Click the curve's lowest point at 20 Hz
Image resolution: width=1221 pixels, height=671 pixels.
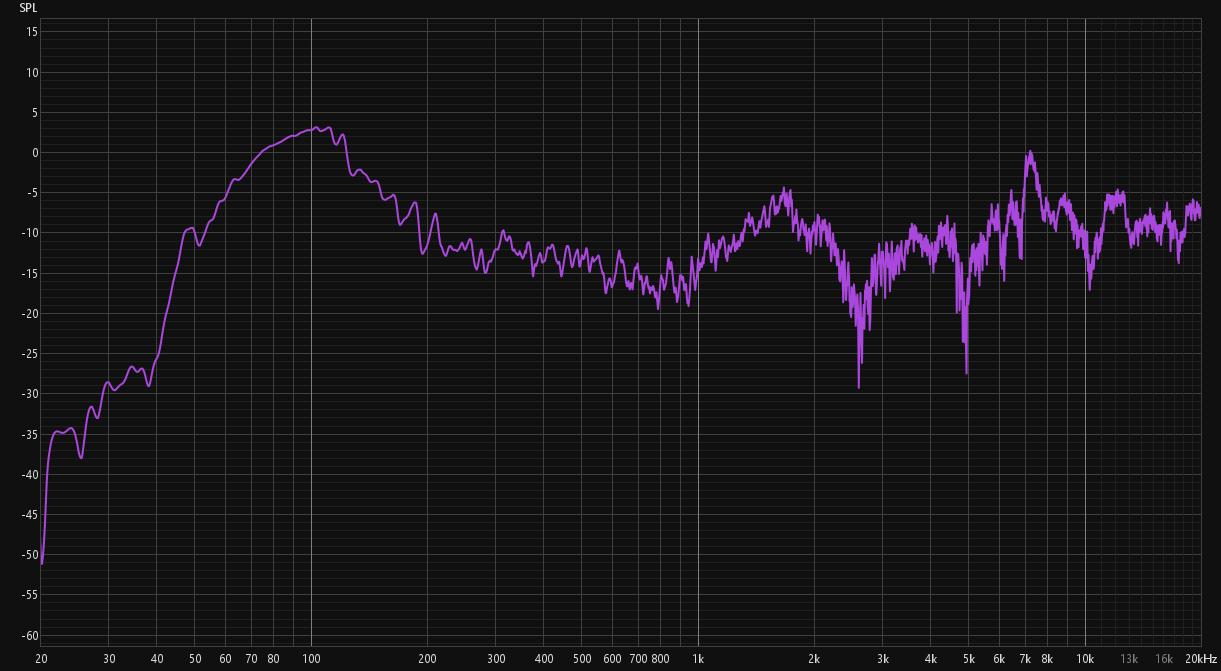pyautogui.click(x=42, y=563)
